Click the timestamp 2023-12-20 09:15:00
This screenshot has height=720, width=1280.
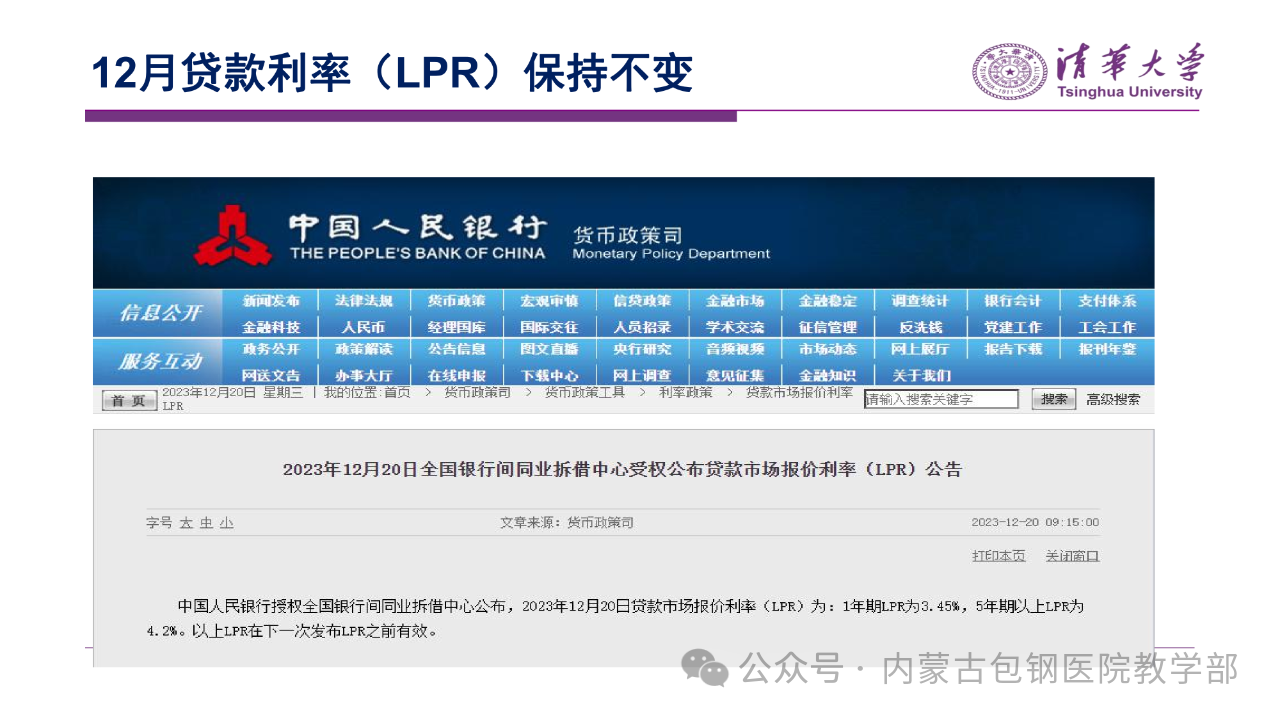pos(1035,523)
